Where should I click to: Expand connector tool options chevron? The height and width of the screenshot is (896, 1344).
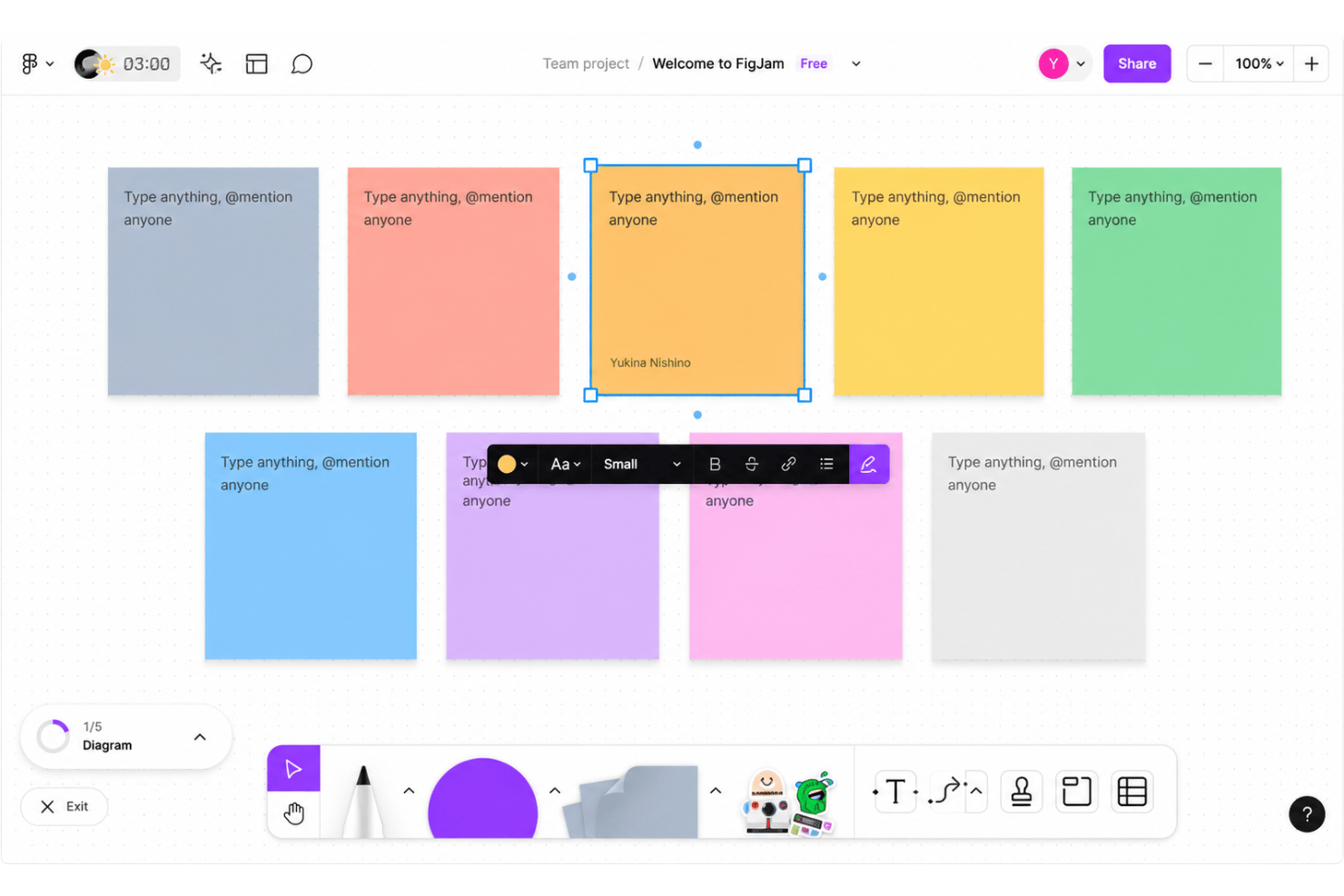coord(976,791)
